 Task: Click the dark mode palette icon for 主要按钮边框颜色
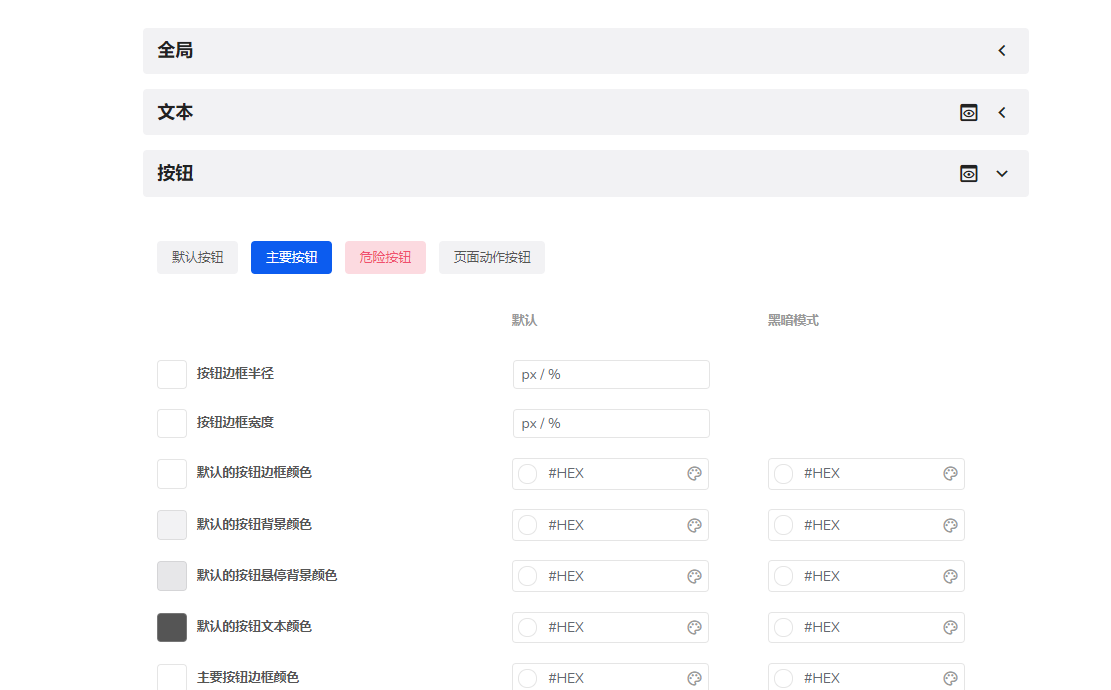point(950,677)
